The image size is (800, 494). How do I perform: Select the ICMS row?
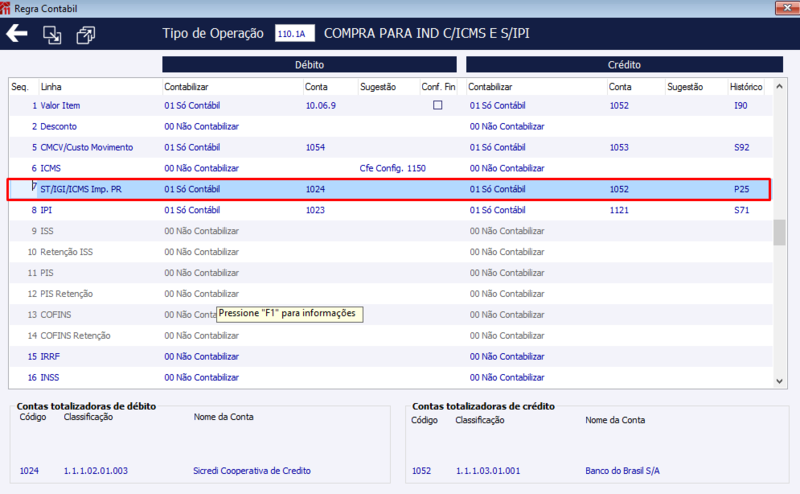tap(390, 168)
